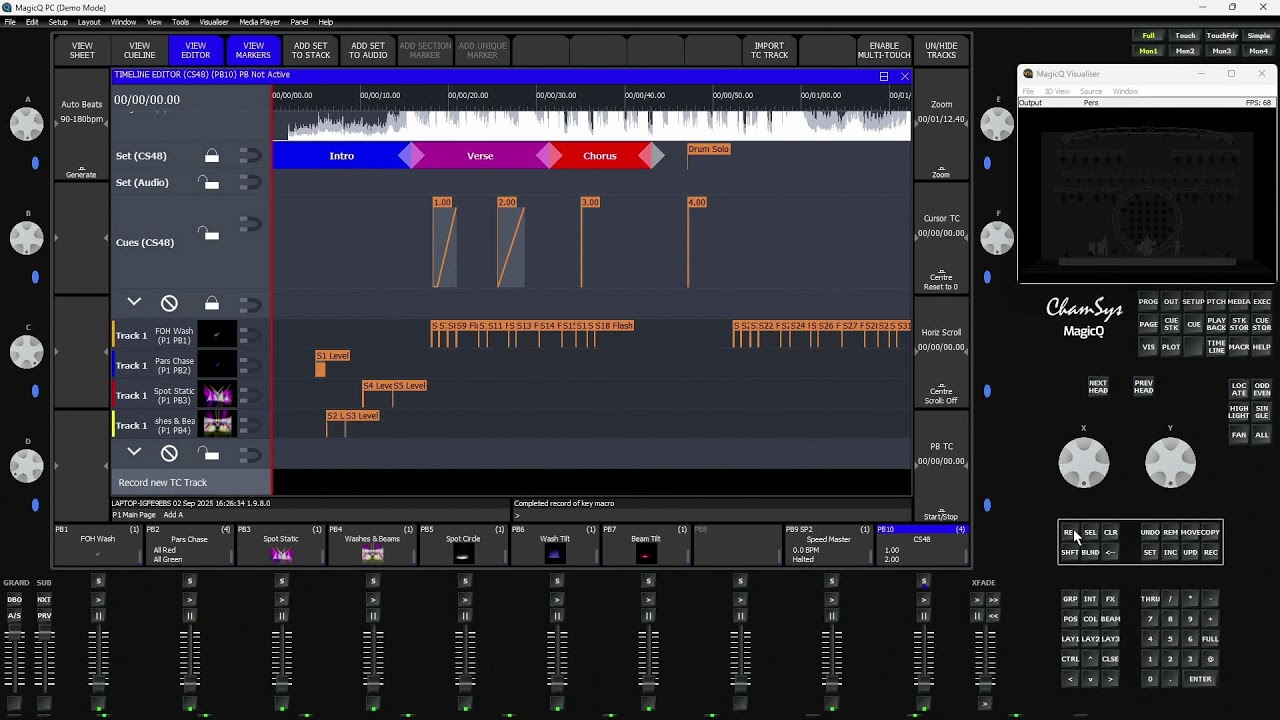Select the Spot Static track thumbnail
The height and width of the screenshot is (720, 1280).
(217, 395)
